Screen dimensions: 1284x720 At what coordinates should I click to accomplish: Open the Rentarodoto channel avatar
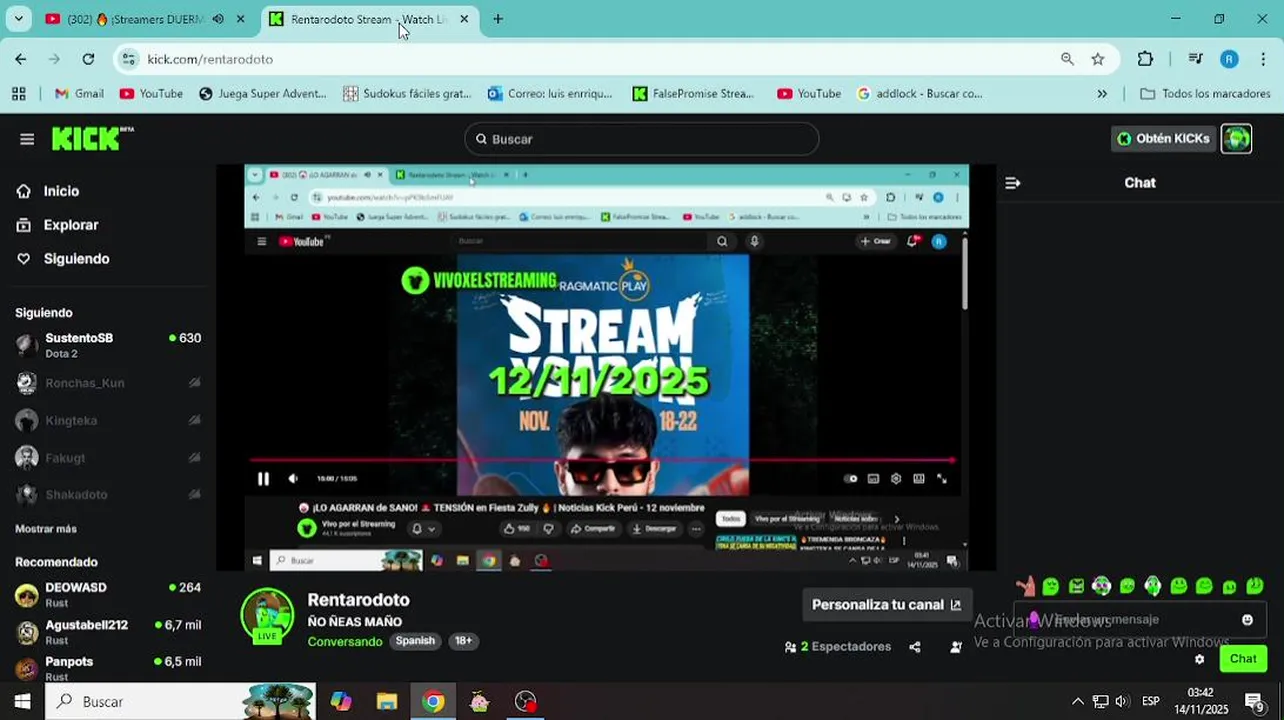[267, 615]
